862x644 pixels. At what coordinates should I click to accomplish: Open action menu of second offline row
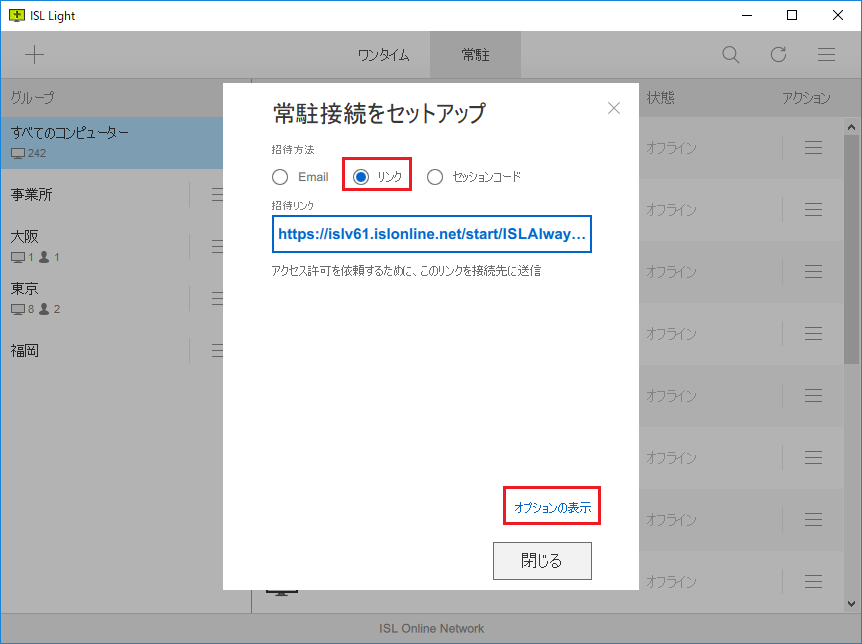click(x=813, y=210)
